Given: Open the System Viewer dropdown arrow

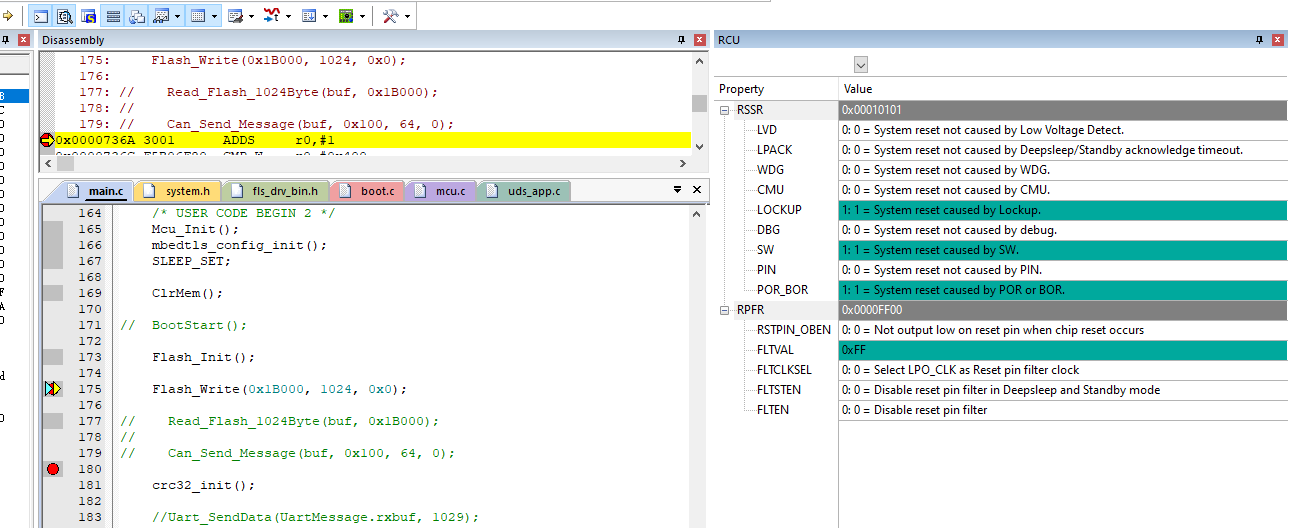Looking at the screenshot, I should (362, 16).
